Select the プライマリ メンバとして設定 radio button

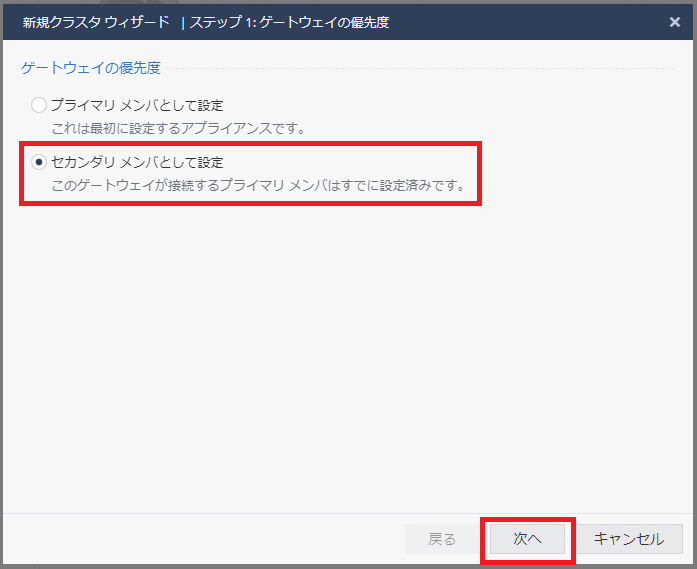39,104
